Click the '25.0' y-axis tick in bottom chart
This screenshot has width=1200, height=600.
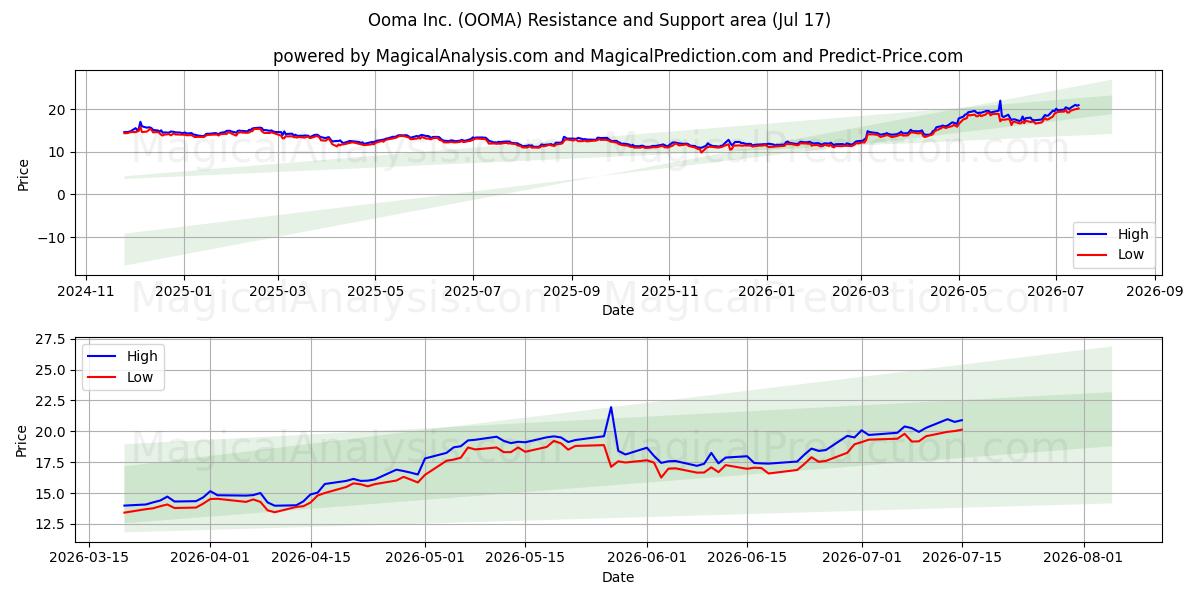(x=53, y=370)
